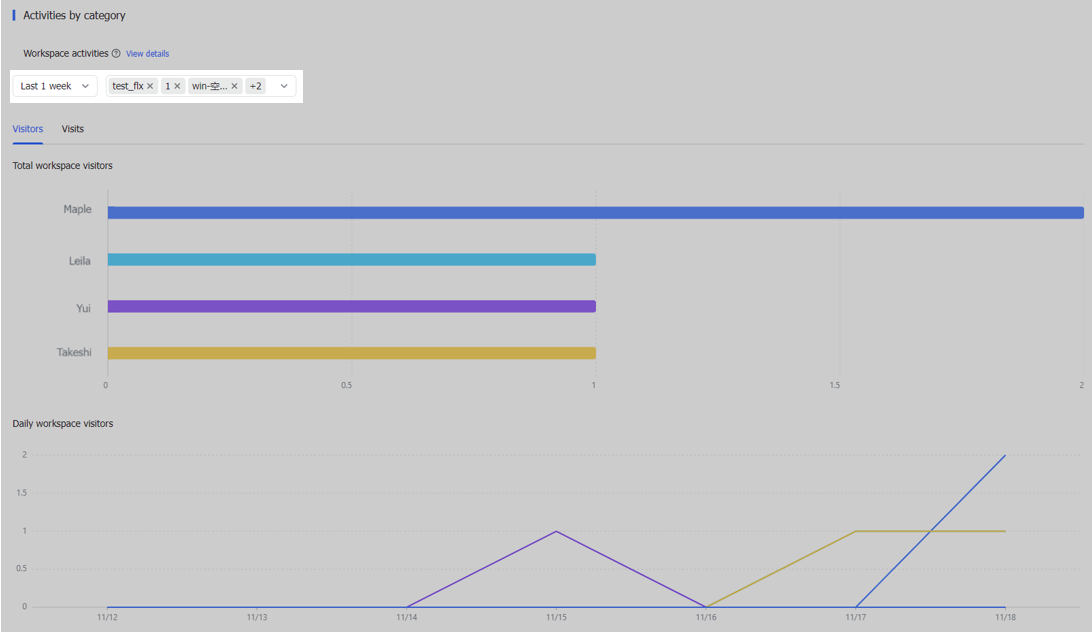Click the +2 more workspaces tag
This screenshot has width=1092, height=632.
pyautogui.click(x=255, y=87)
